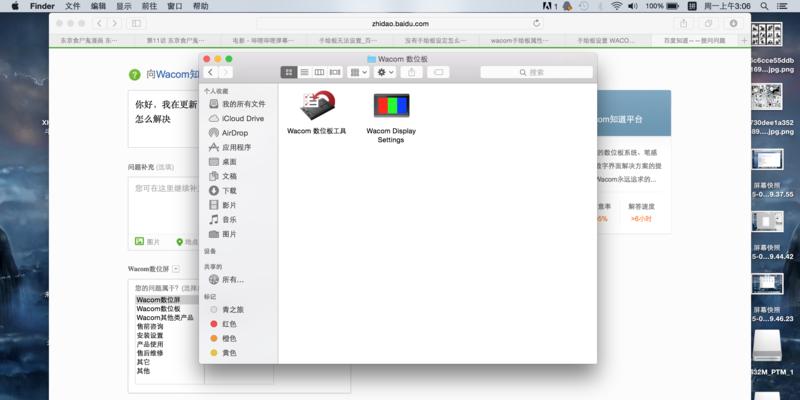Switch to the wacom手绘板属性 Safari tab
The height and width of the screenshot is (400, 800).
pyautogui.click(x=520, y=40)
